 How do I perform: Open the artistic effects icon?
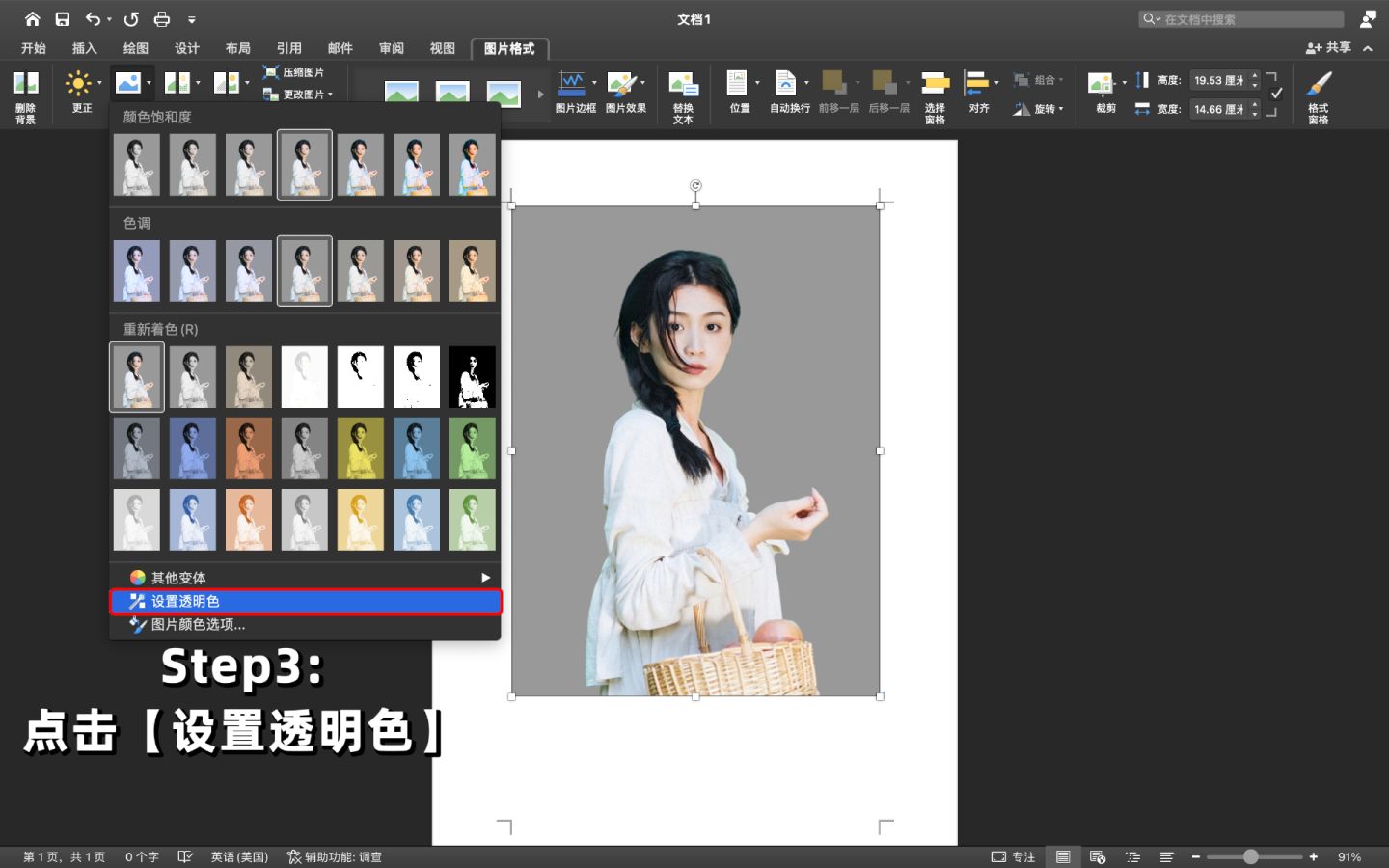(x=177, y=83)
